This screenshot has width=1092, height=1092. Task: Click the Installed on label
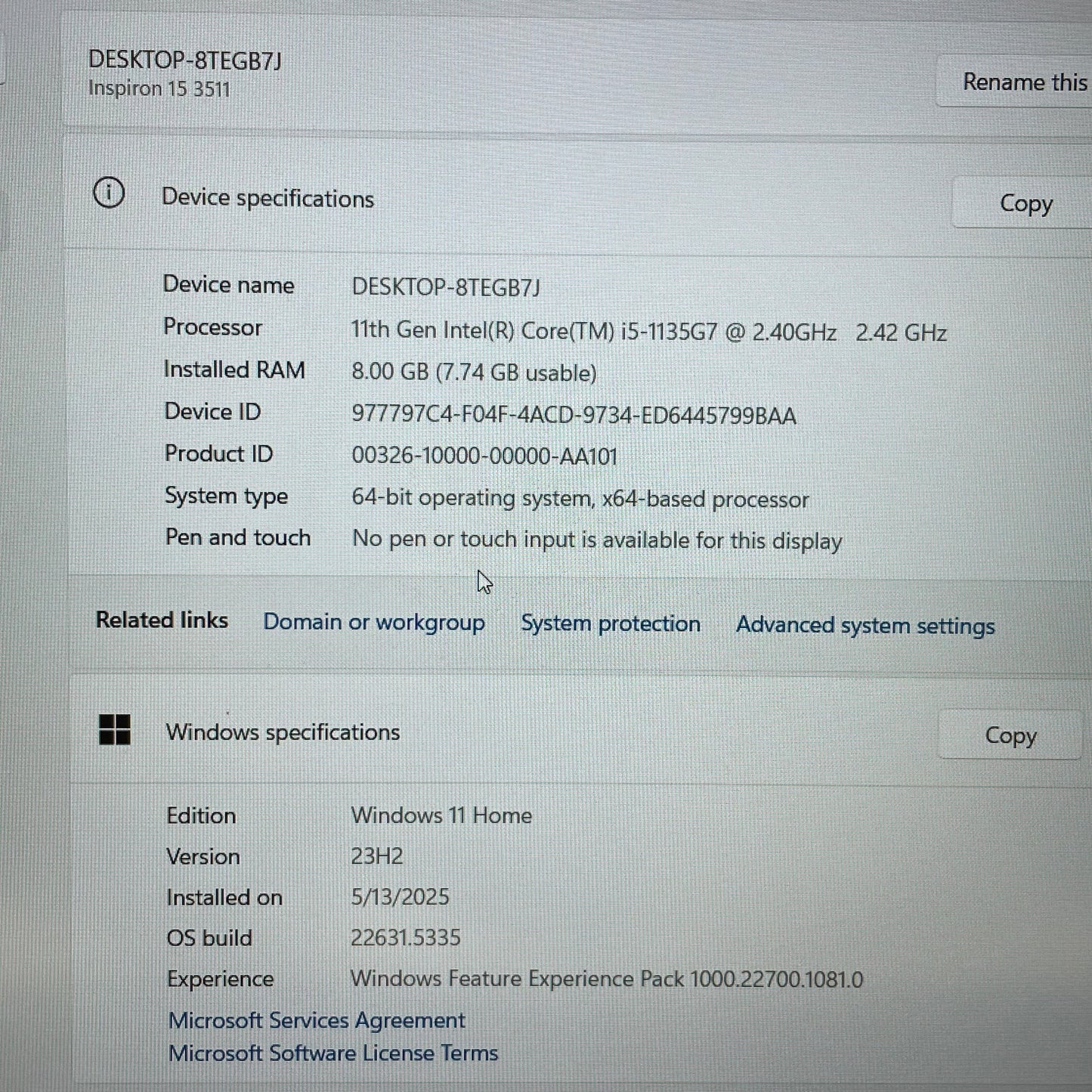point(224,897)
